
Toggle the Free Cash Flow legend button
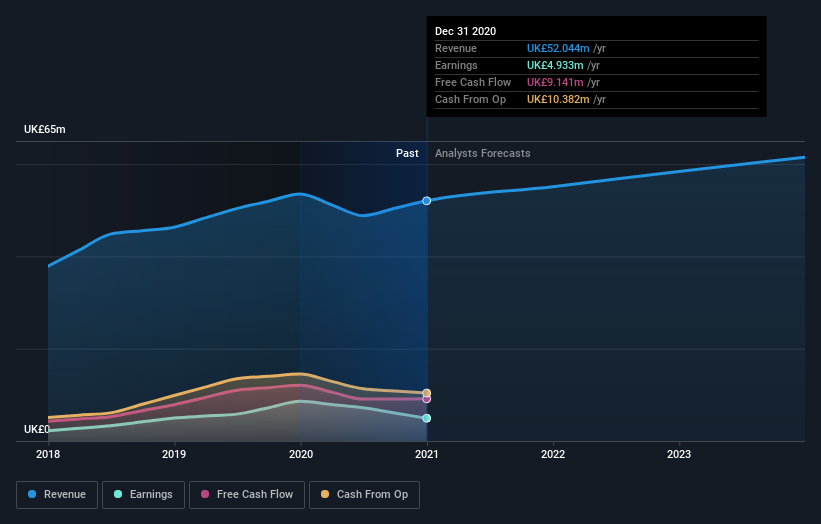coord(247,495)
